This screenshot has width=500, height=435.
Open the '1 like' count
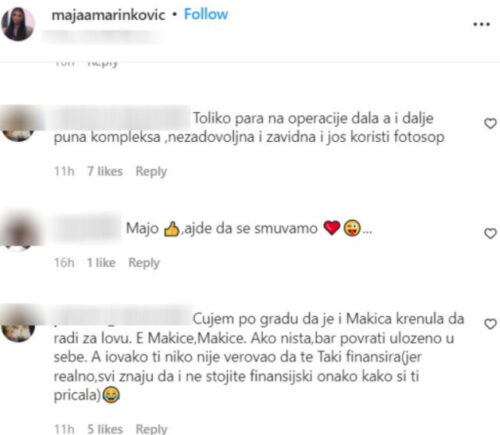101,263
